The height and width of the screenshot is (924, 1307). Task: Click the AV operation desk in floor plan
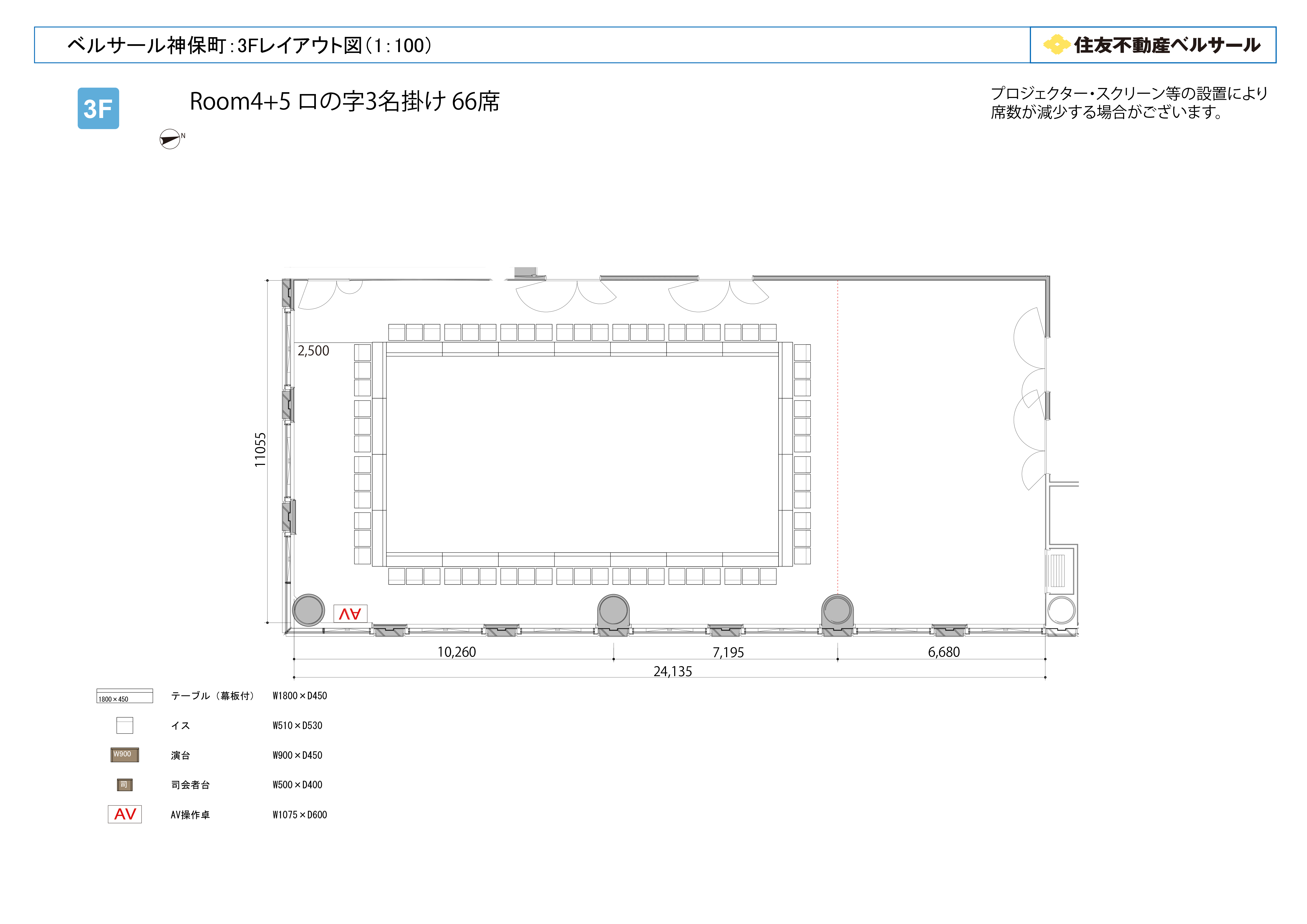tap(350, 613)
